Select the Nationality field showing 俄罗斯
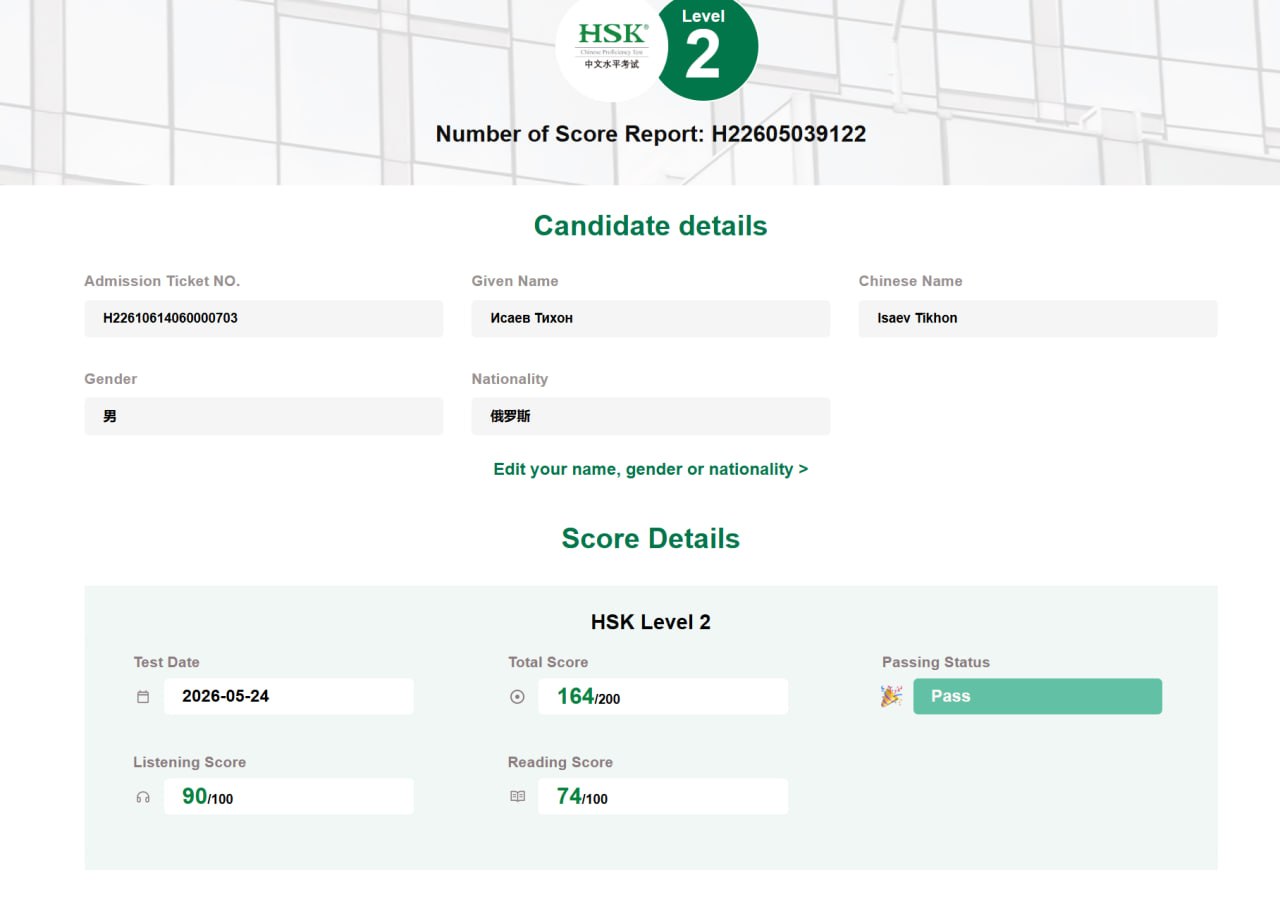This screenshot has height=906, width=1280. point(651,416)
